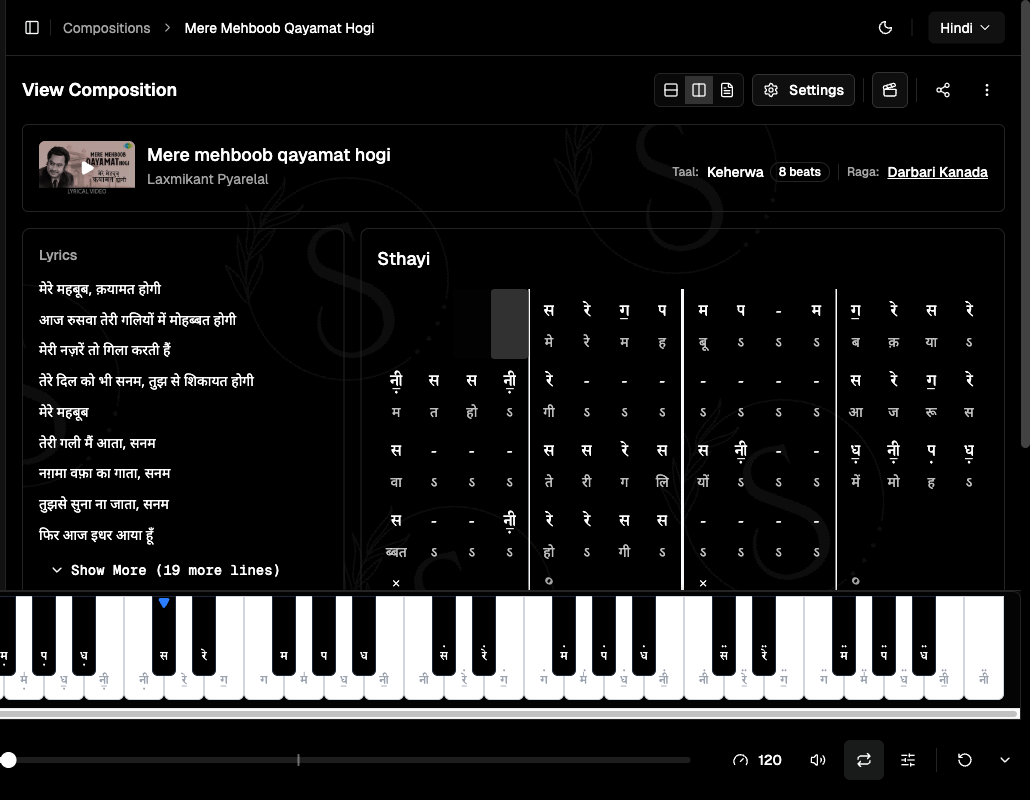Mute the playback volume
The width and height of the screenshot is (1030, 800).
click(x=818, y=760)
